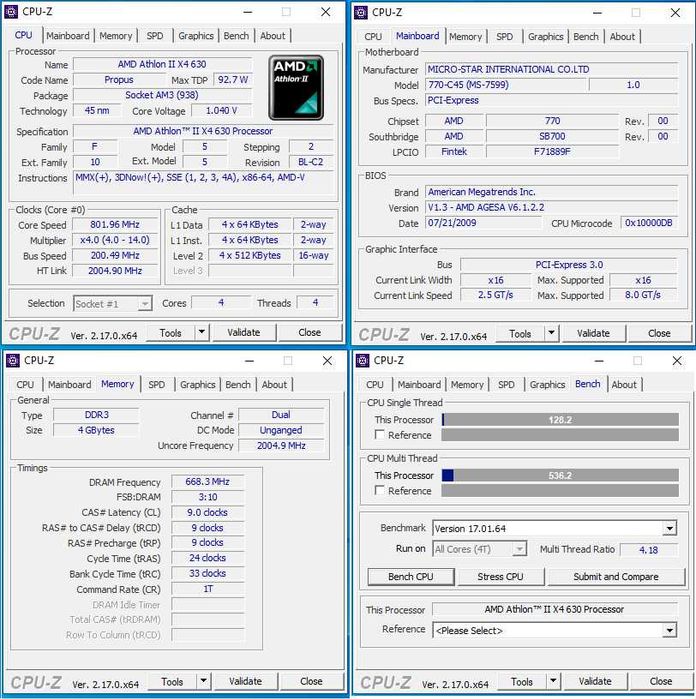Open the Tools dropdown arrow in the Mainboard window
The width and height of the screenshot is (696, 699).
(552, 333)
